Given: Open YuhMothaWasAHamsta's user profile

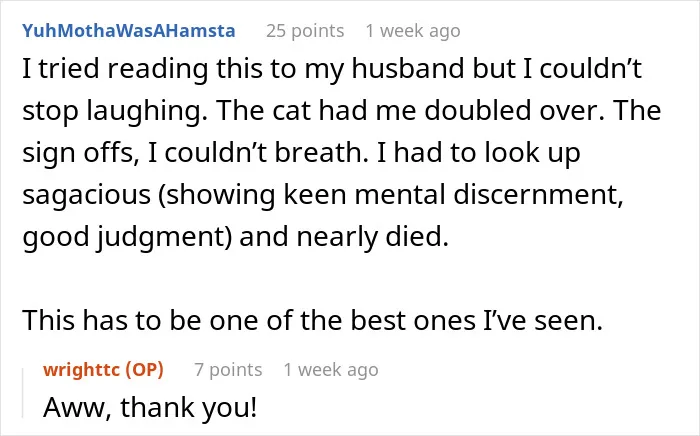Looking at the screenshot, I should [129, 31].
